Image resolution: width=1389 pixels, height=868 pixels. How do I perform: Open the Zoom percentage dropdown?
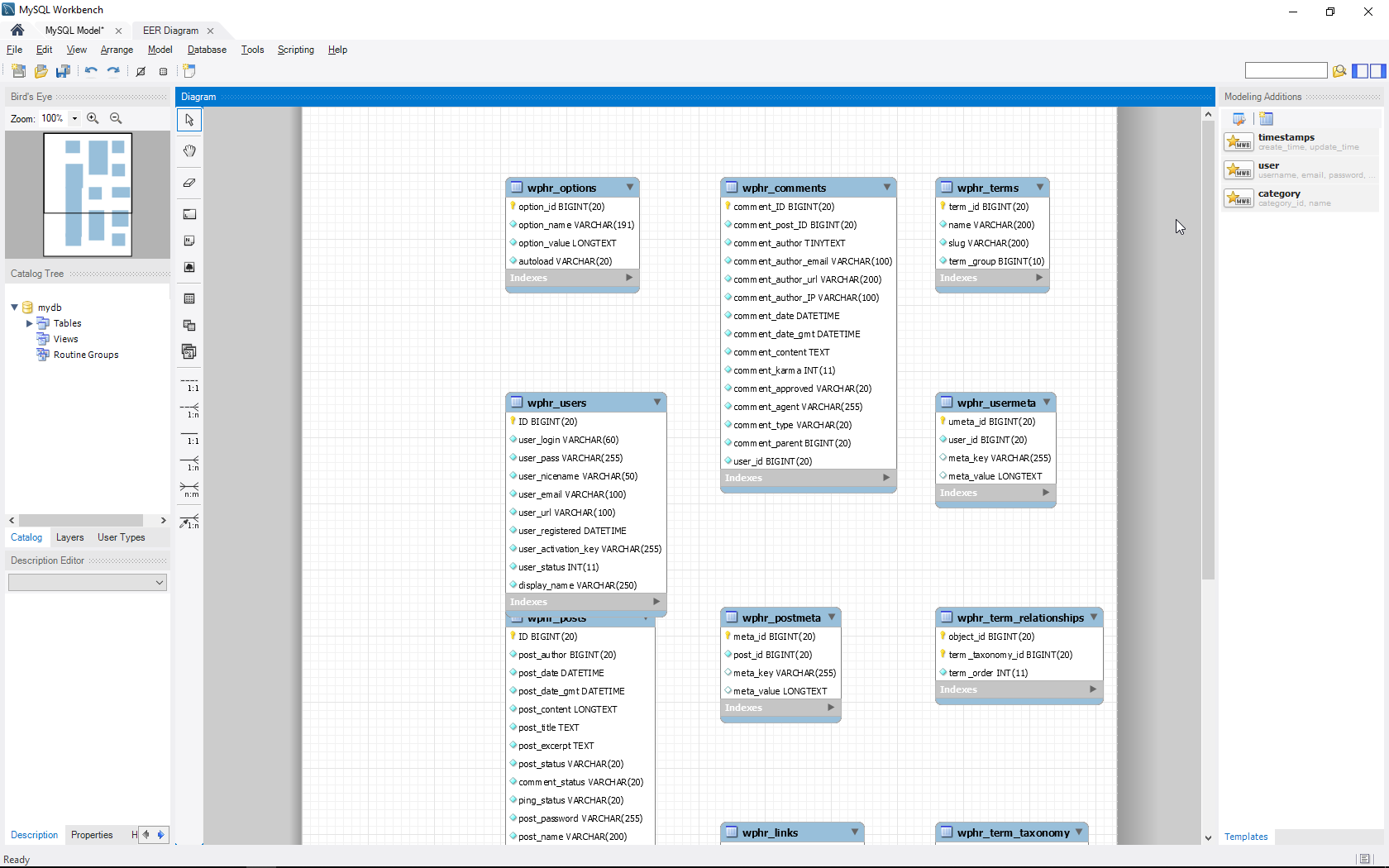point(74,118)
